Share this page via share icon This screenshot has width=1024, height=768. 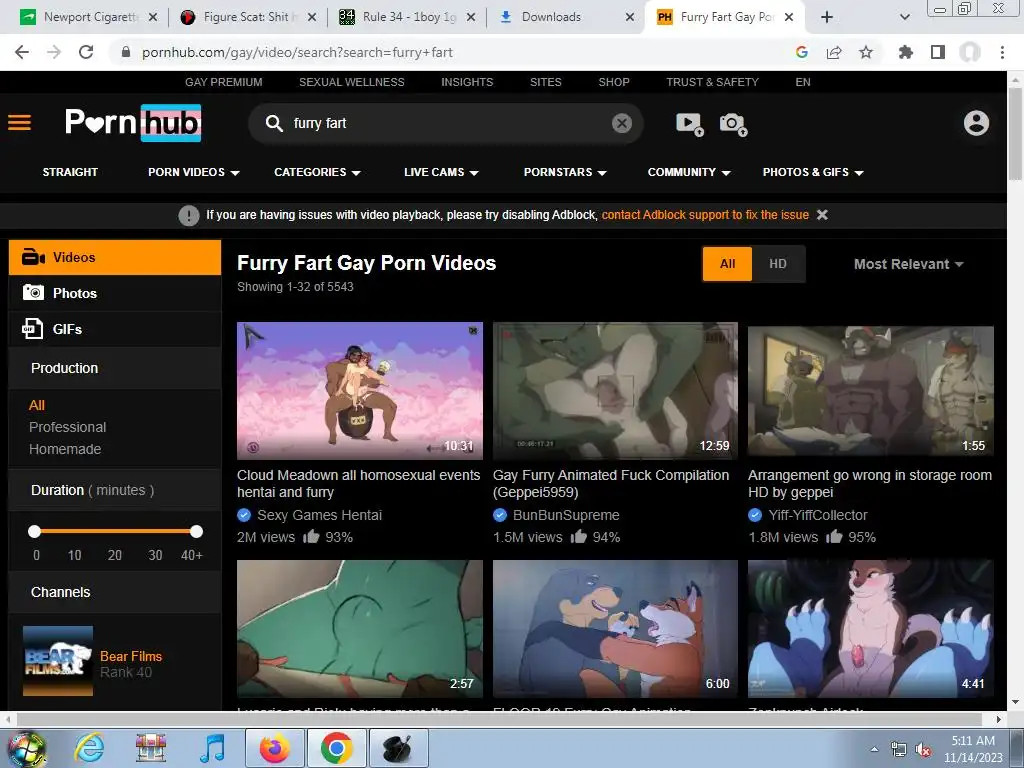point(834,52)
